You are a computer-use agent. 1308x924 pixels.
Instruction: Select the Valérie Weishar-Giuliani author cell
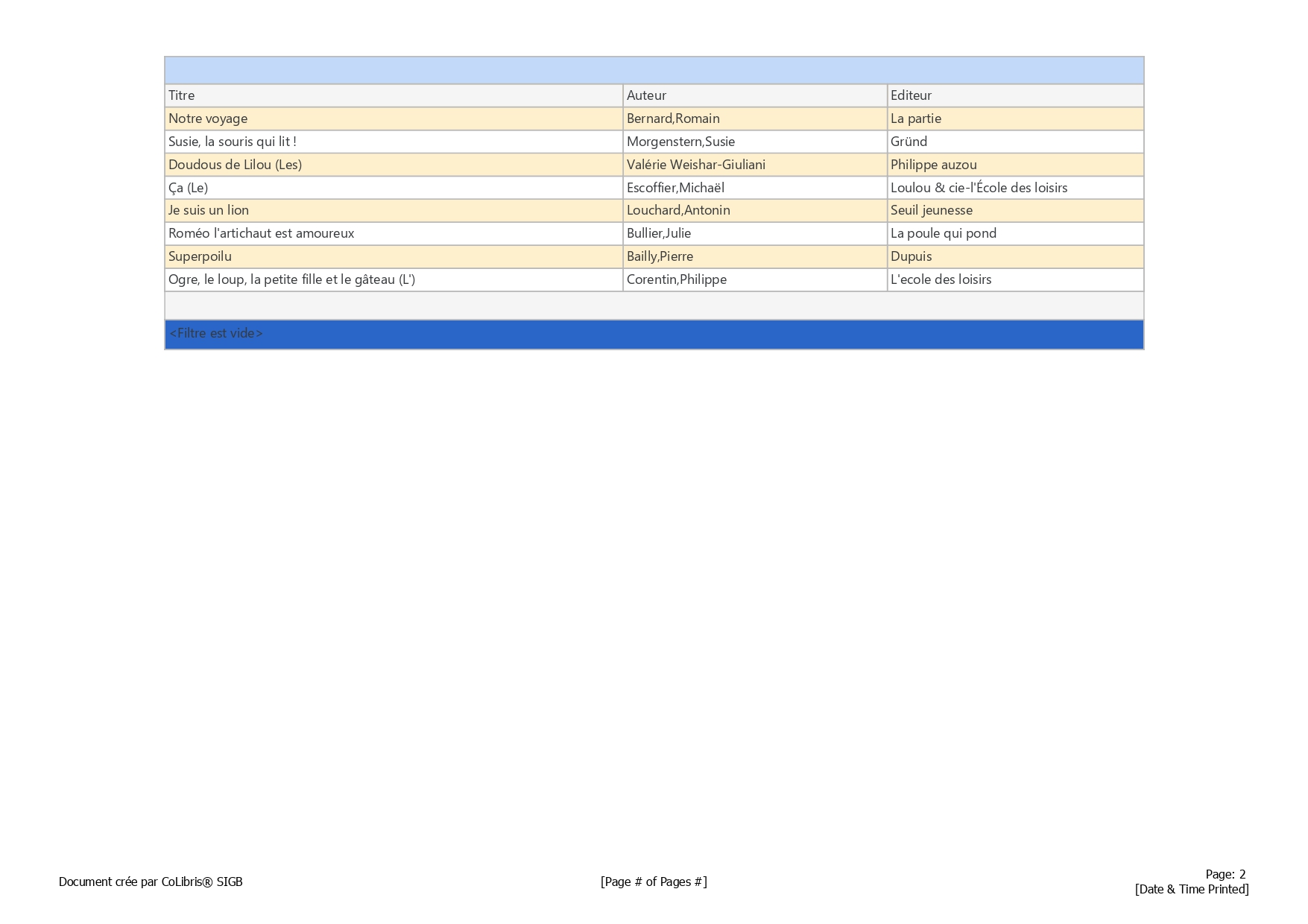755,165
